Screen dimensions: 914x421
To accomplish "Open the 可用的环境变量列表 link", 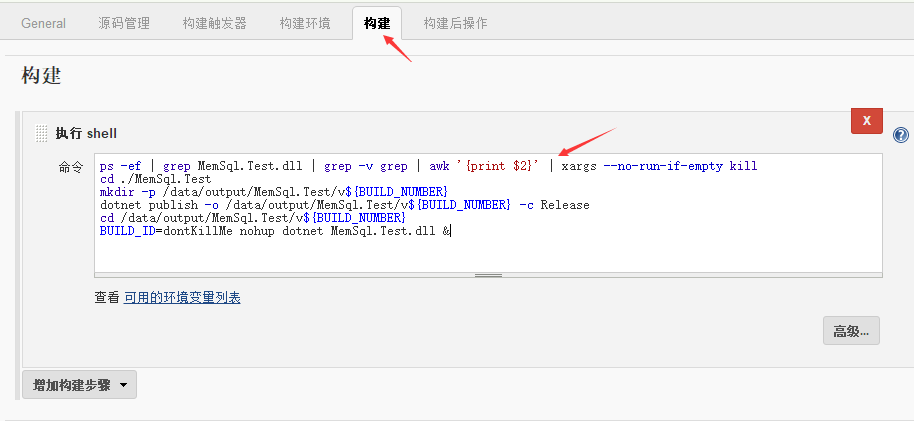I will [182, 298].
